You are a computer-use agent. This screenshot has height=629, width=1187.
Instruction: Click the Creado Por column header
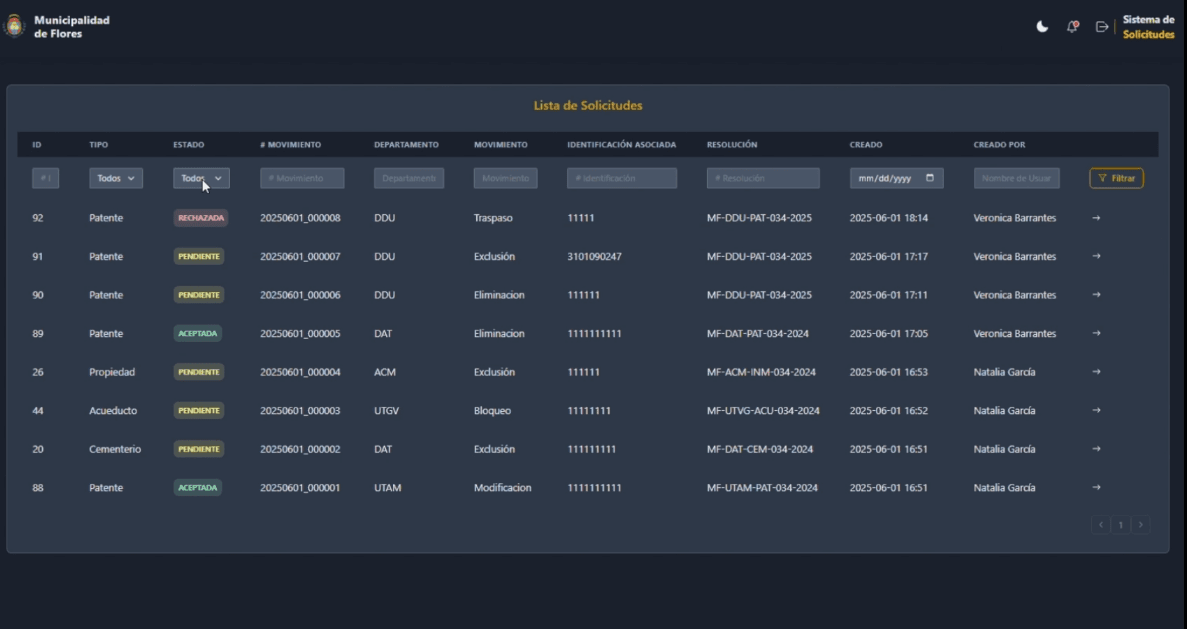point(999,145)
